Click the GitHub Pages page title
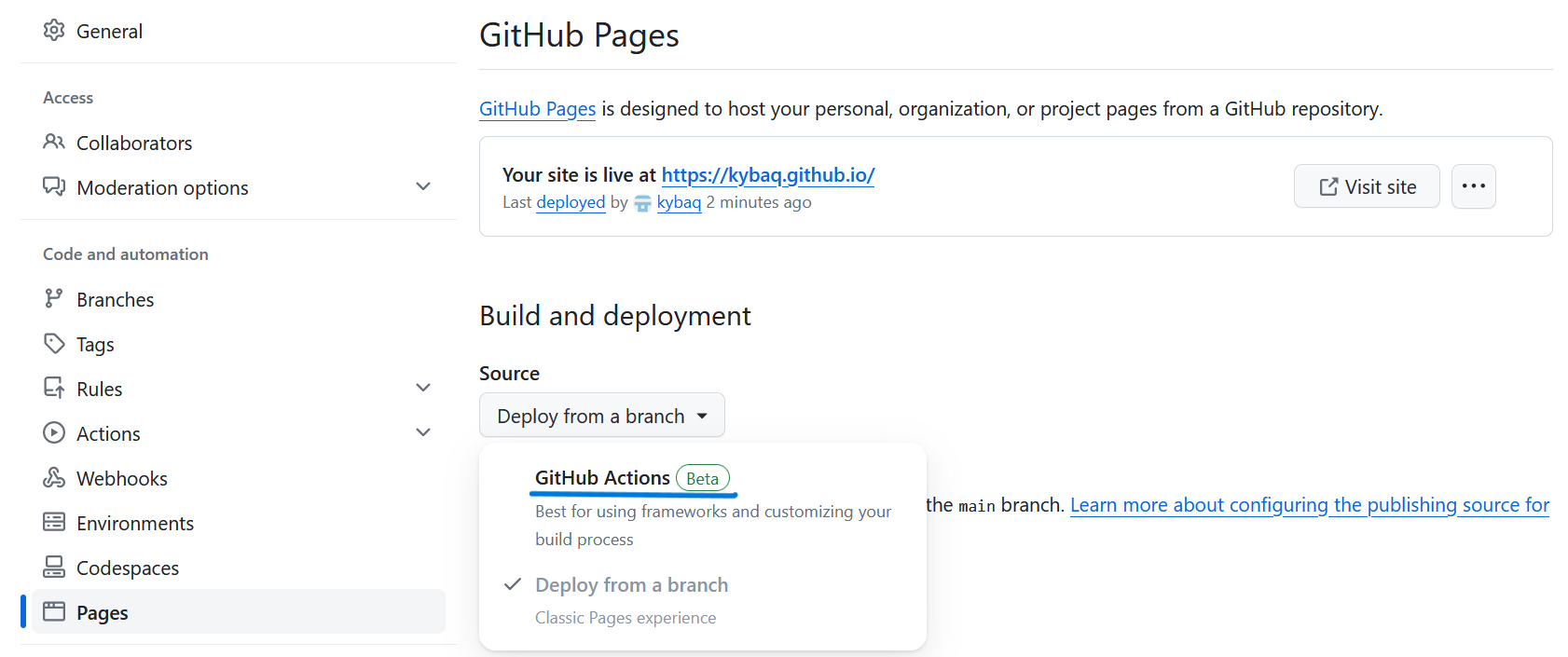This screenshot has width=1568, height=657. click(579, 35)
